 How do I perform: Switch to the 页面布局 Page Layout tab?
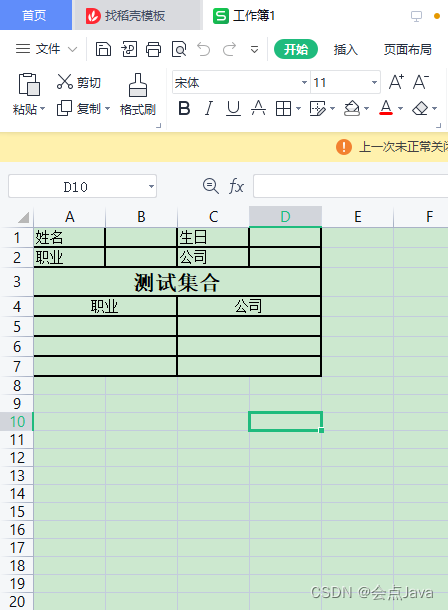click(x=408, y=49)
